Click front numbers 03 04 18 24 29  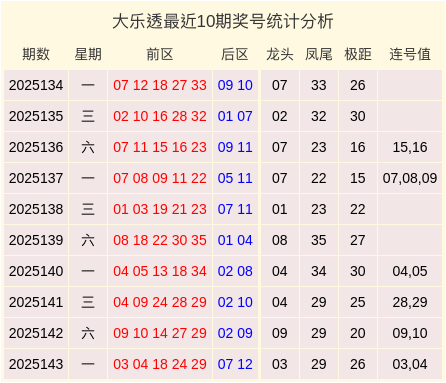(x=160, y=364)
